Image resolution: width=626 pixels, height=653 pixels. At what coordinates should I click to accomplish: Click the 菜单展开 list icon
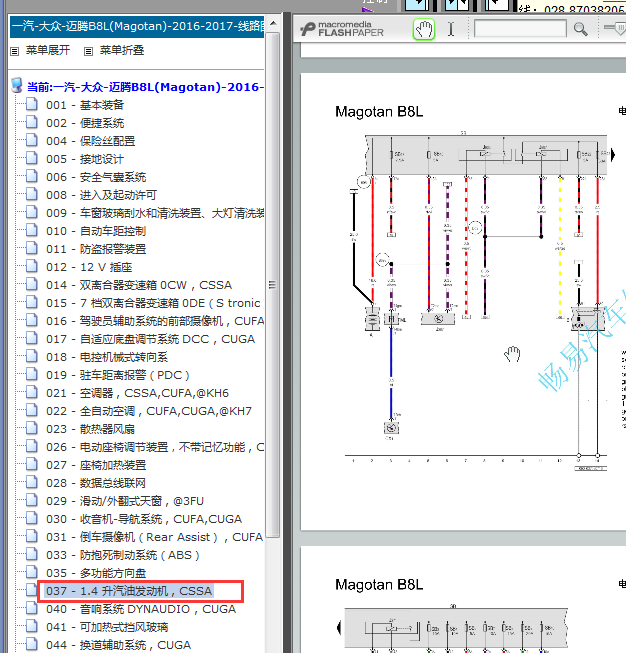click(x=15, y=51)
